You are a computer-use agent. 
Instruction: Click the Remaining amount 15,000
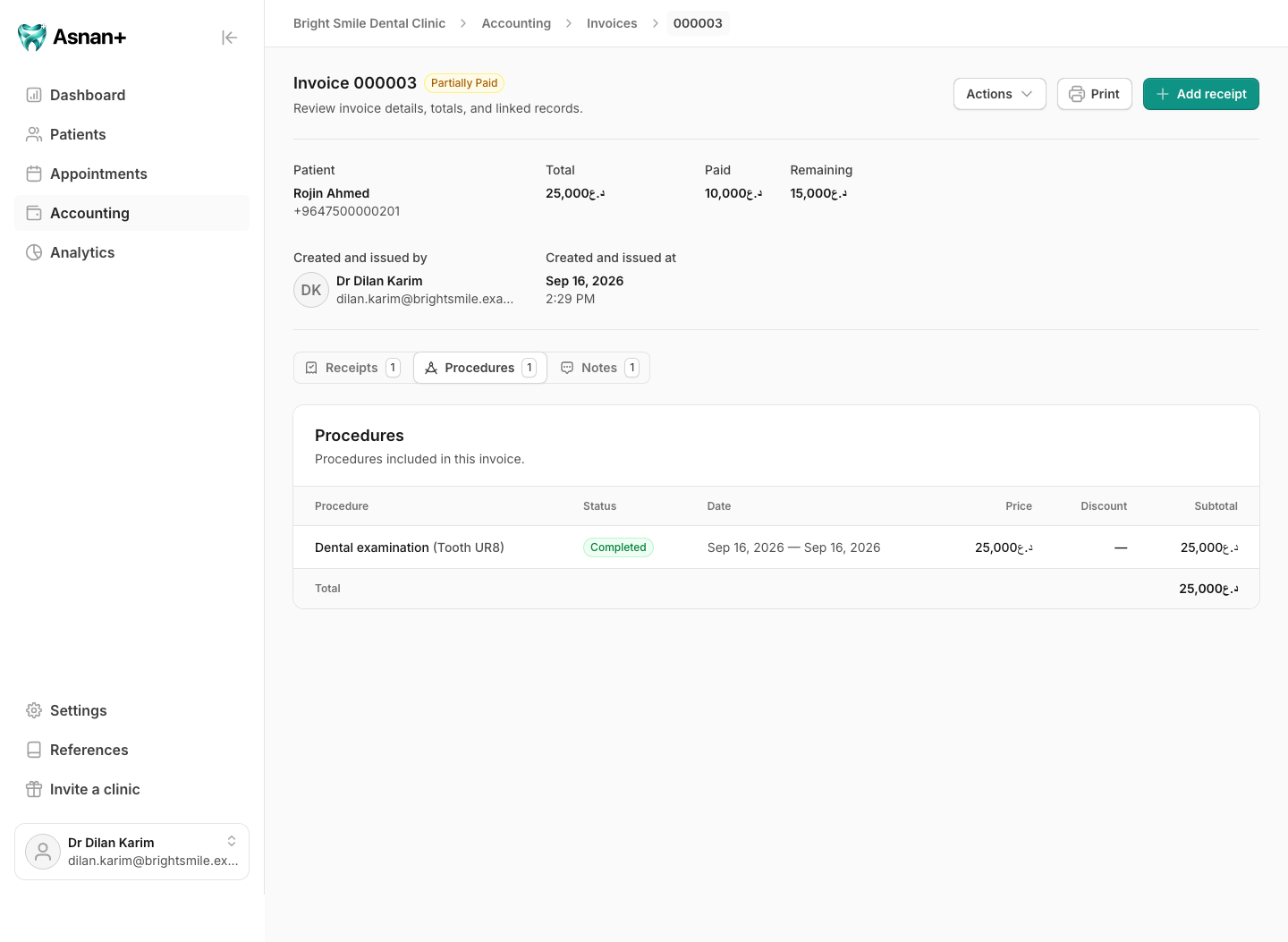click(818, 193)
